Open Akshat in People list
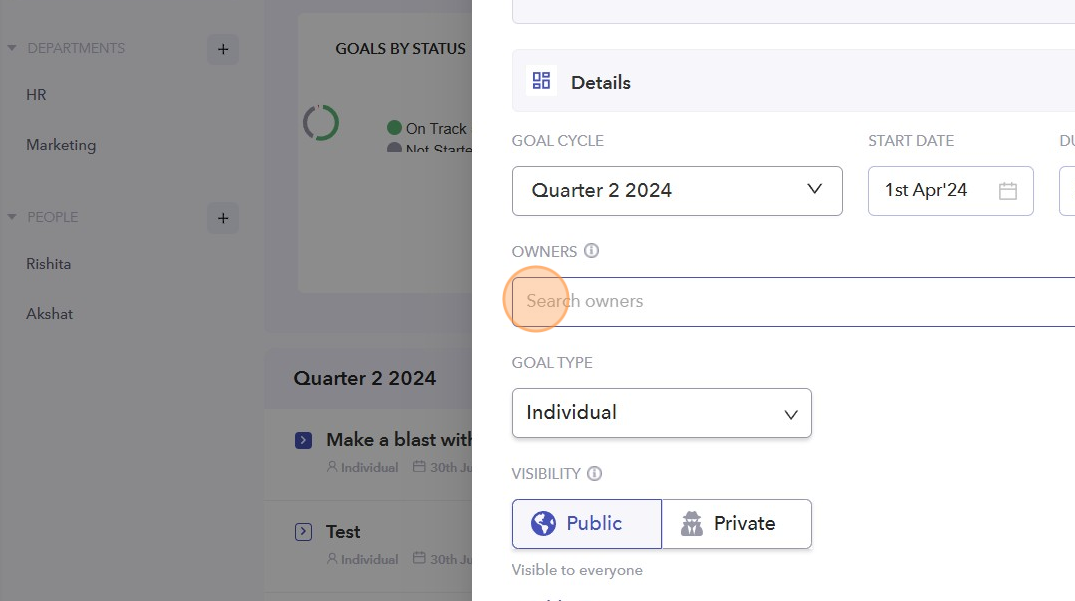This screenshot has width=1075, height=601. [50, 314]
